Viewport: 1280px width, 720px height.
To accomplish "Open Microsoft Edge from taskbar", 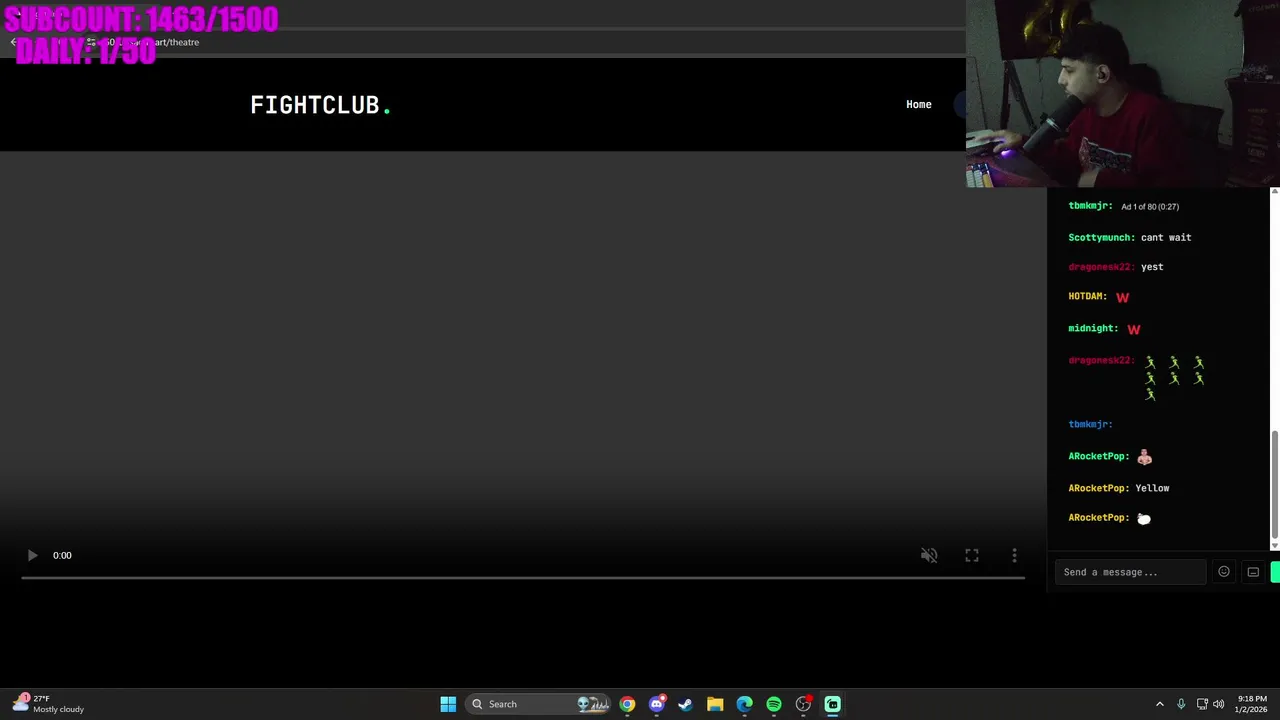I will click(744, 704).
